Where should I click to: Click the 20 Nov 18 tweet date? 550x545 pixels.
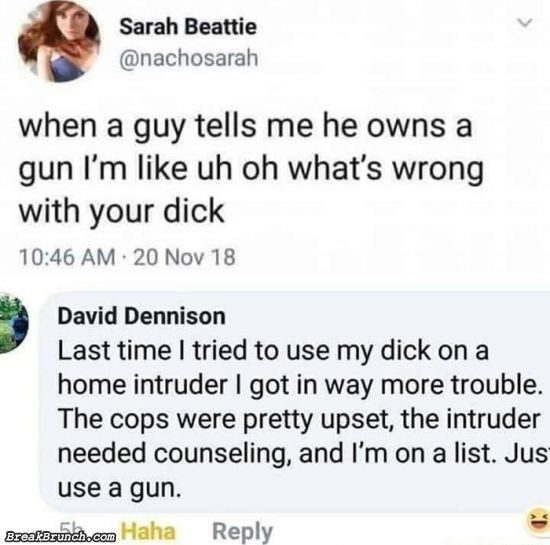[185, 257]
